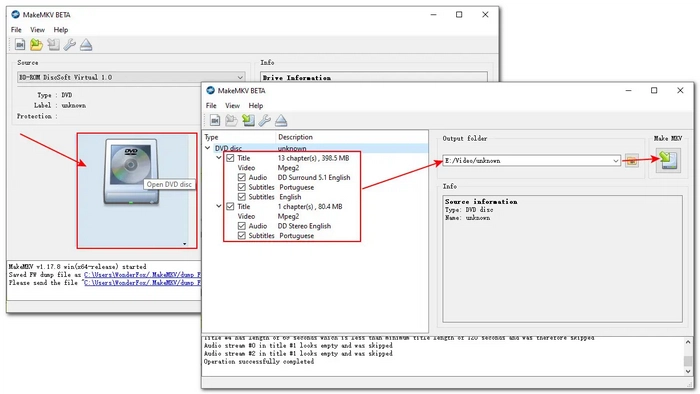Screen dimensions: 700x394
Task: Open Help menu in front window
Action: coord(256,106)
